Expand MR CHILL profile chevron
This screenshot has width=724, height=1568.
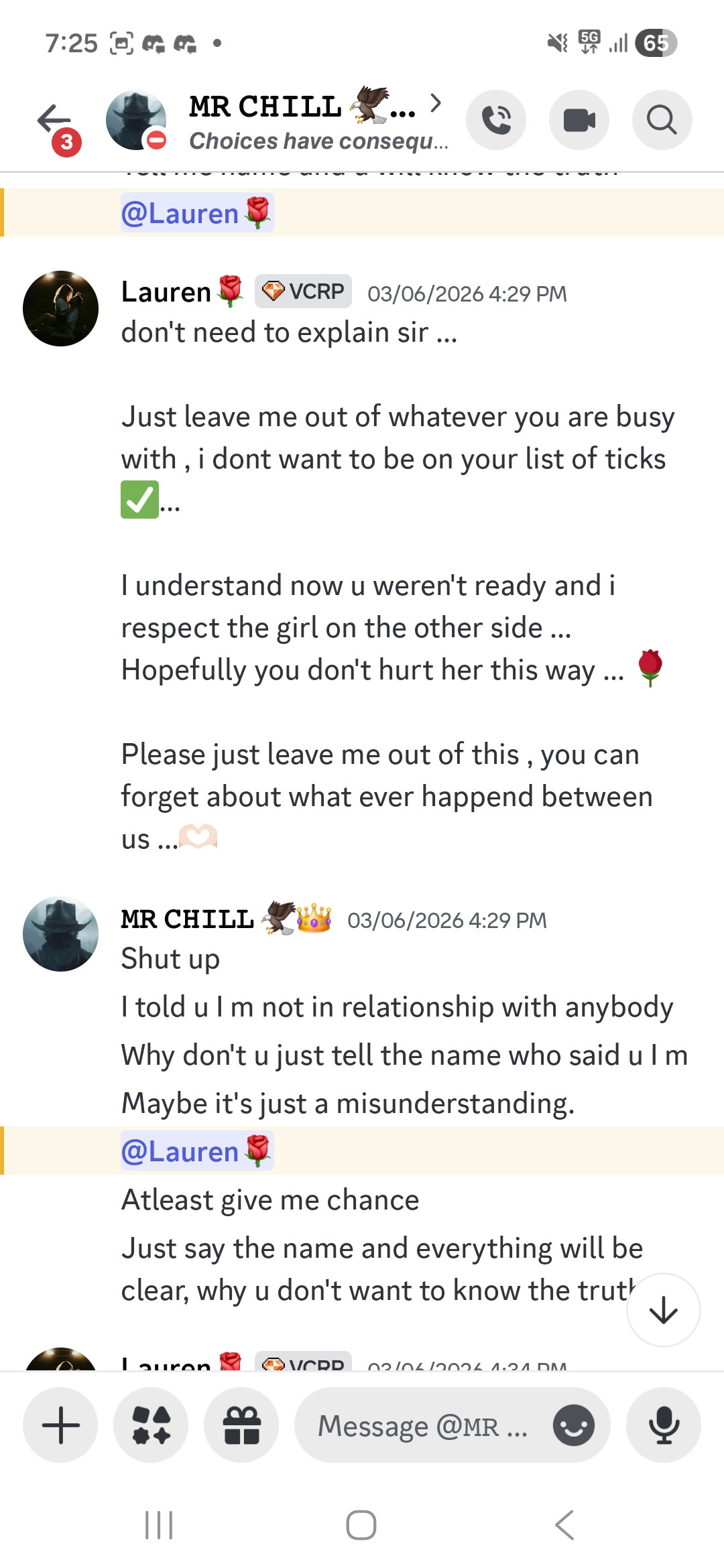(x=436, y=103)
